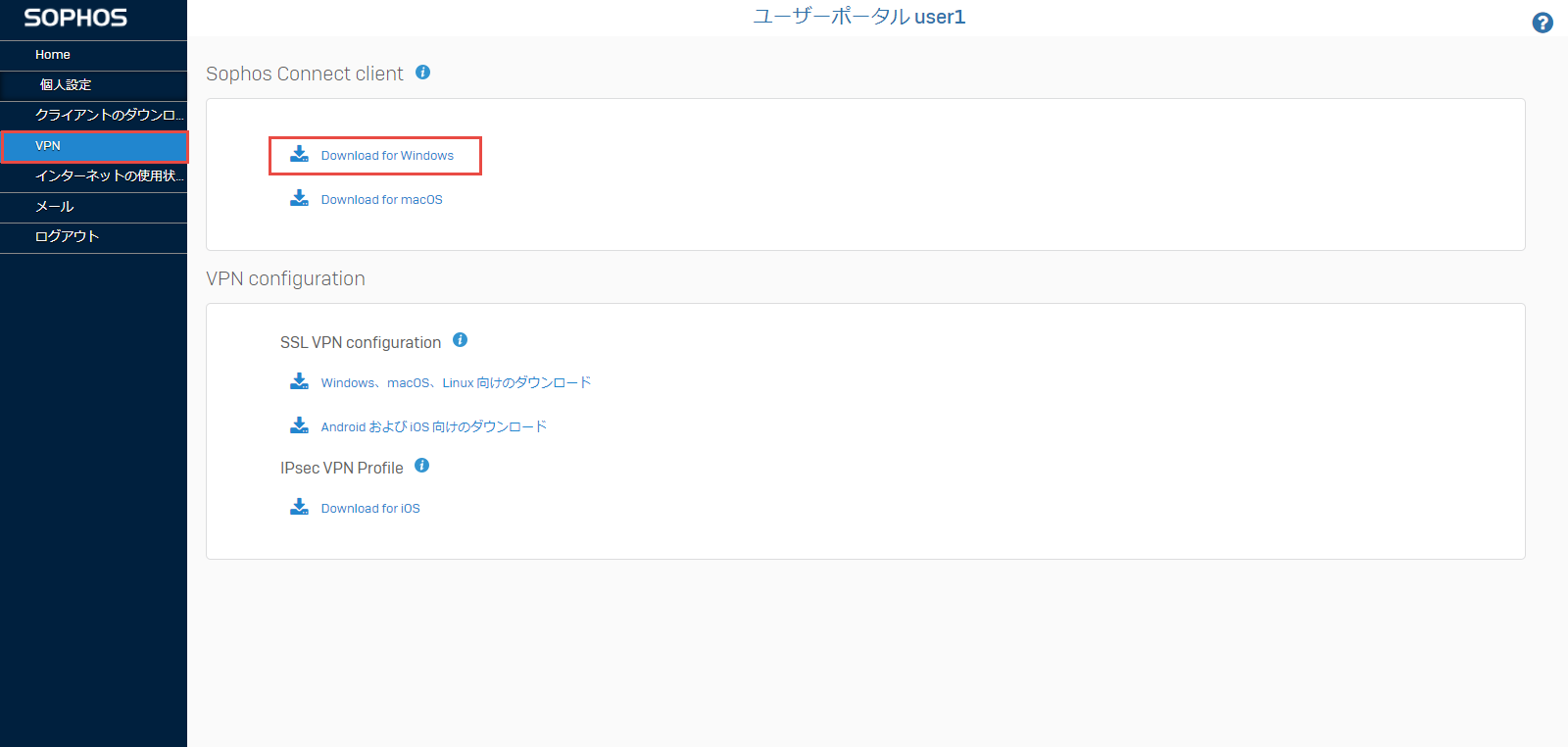
Task: Open the メール sidebar item
Action: pyautogui.click(x=55, y=207)
